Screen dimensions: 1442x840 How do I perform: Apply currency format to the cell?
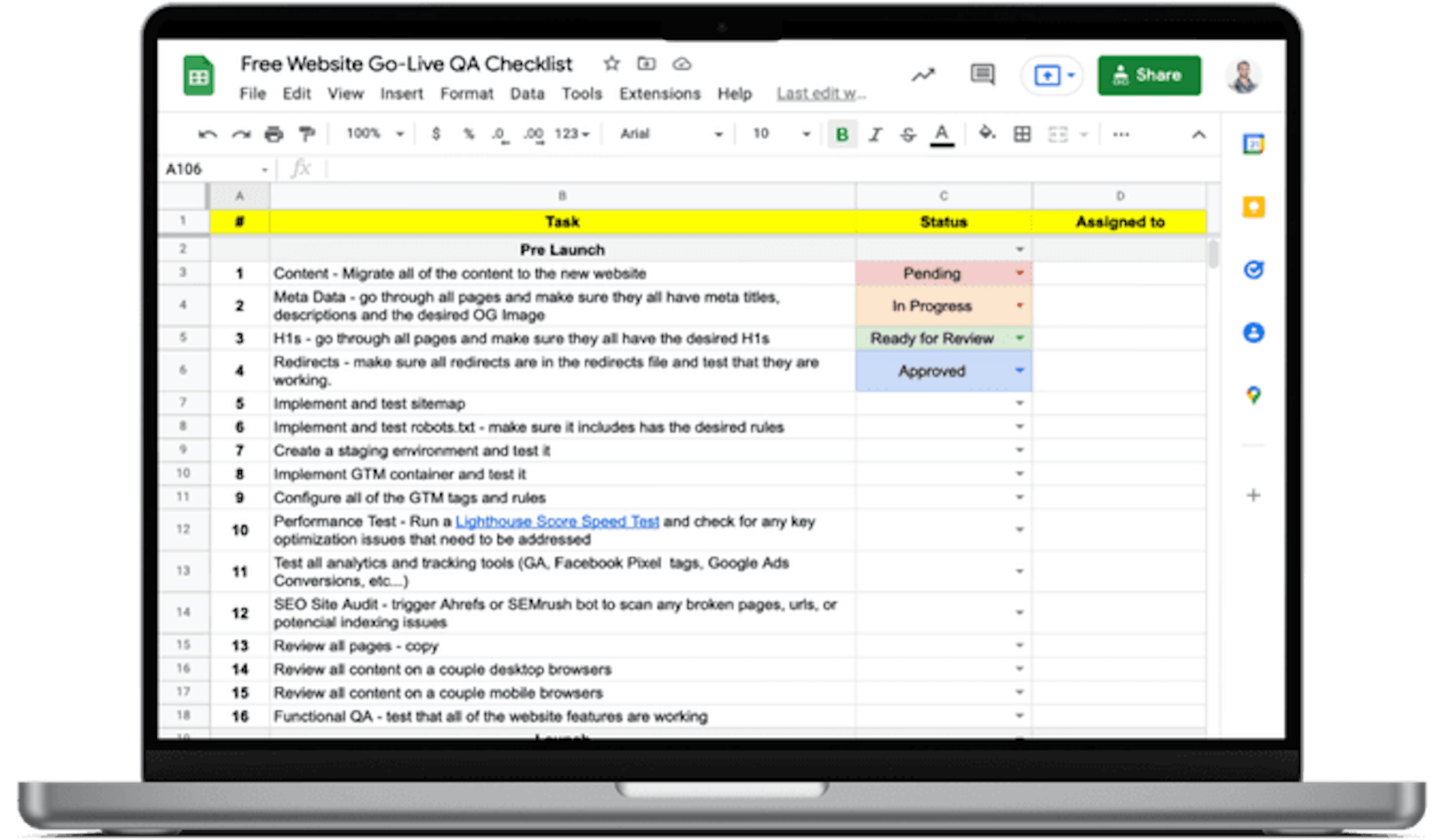436,134
